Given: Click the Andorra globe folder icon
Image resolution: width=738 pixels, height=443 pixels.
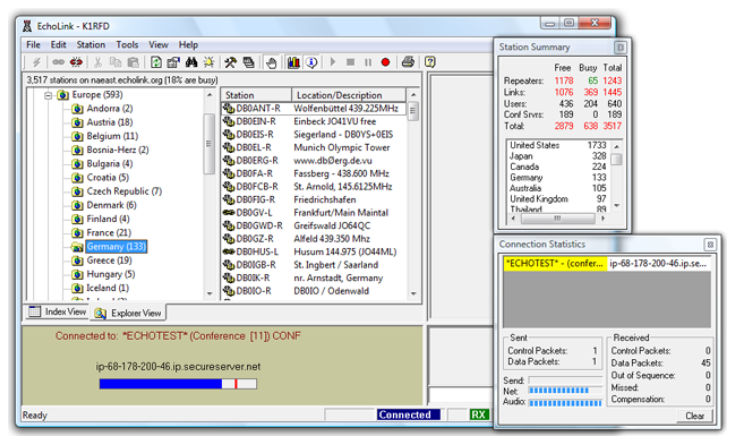Looking at the screenshot, I should click(77, 109).
